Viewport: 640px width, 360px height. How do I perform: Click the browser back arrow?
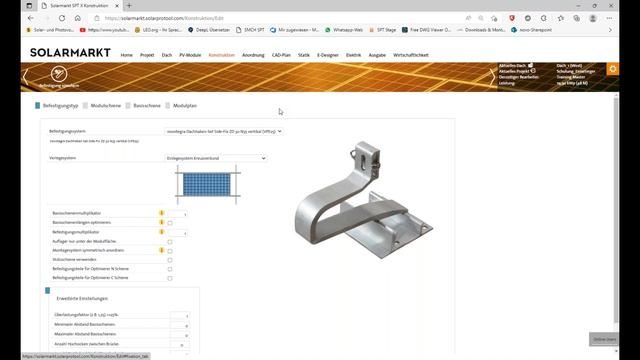pos(31,18)
